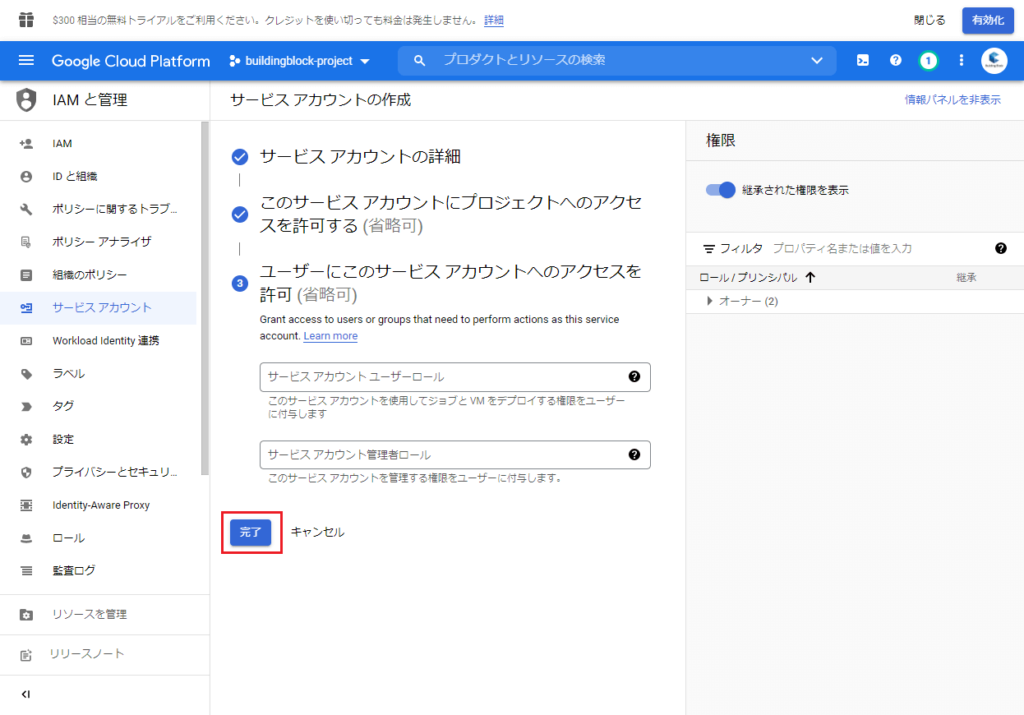Click the policy troubleshooter wrench icon
The width and height of the screenshot is (1024, 715).
point(26,209)
